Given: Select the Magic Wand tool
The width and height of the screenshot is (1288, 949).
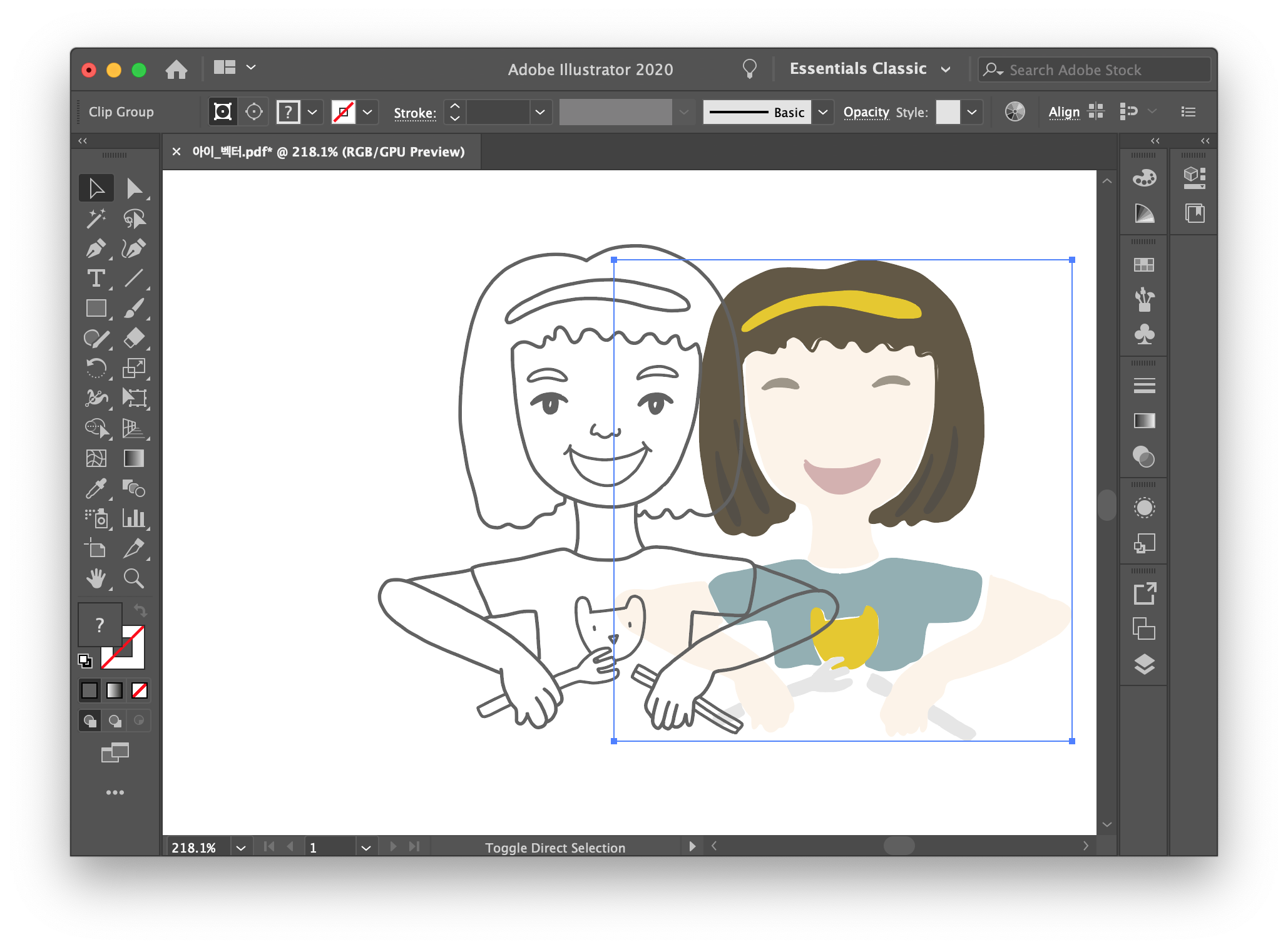Looking at the screenshot, I should point(96,218).
